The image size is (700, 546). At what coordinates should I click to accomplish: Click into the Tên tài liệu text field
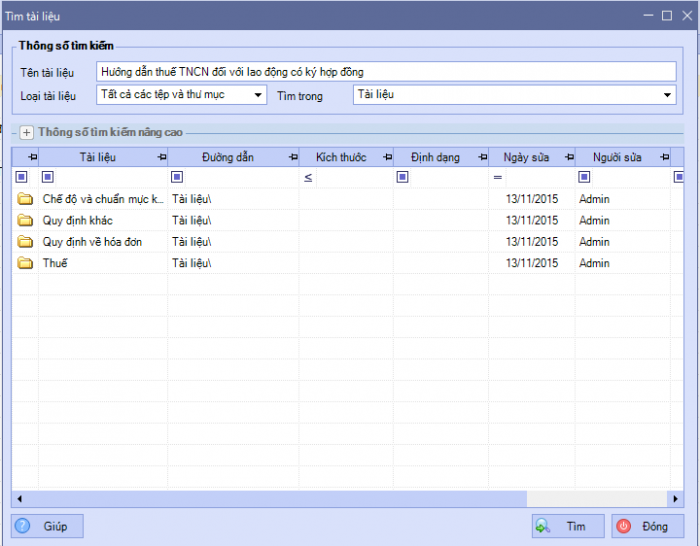point(386,72)
